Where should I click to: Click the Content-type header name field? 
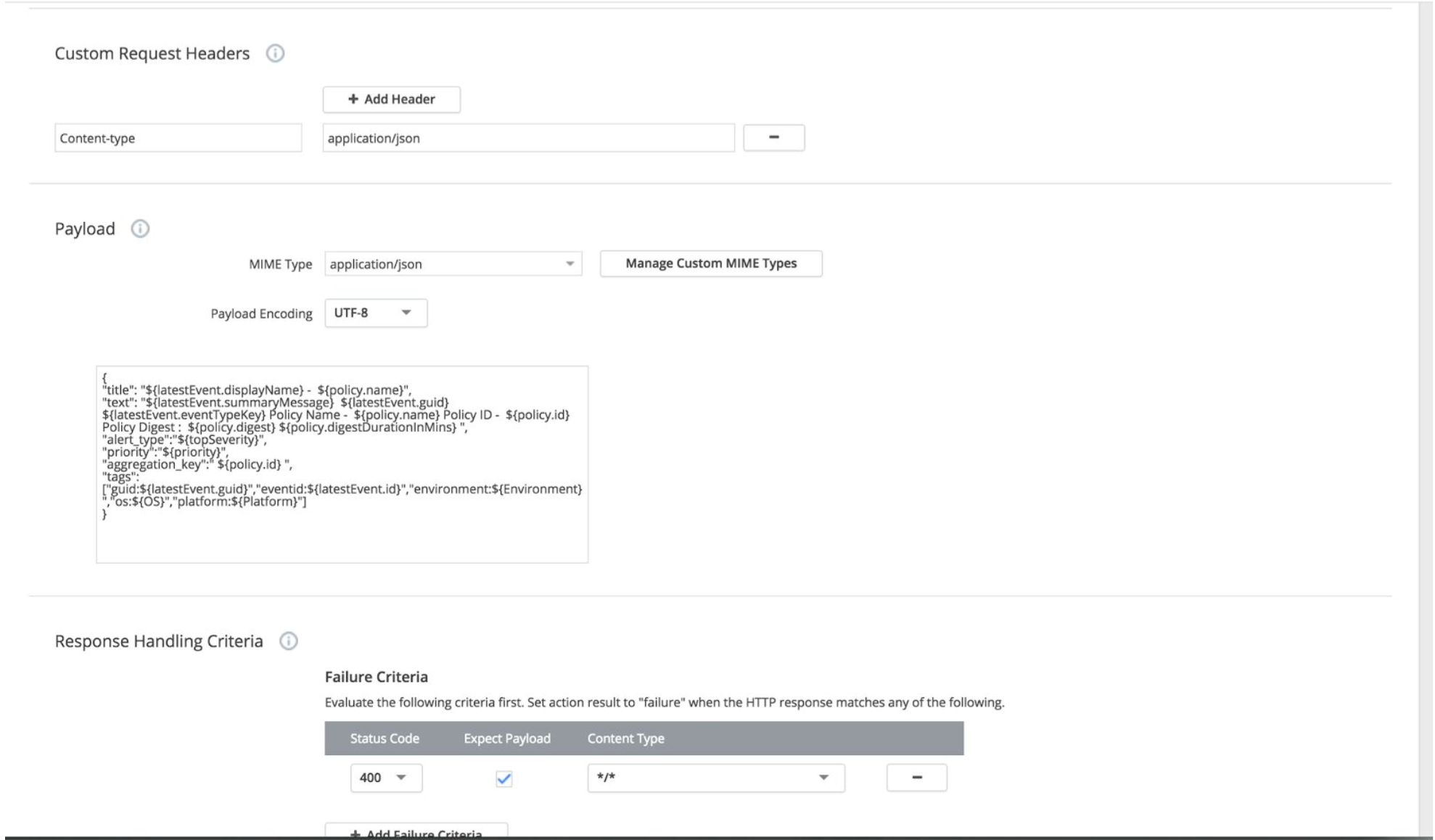point(178,138)
